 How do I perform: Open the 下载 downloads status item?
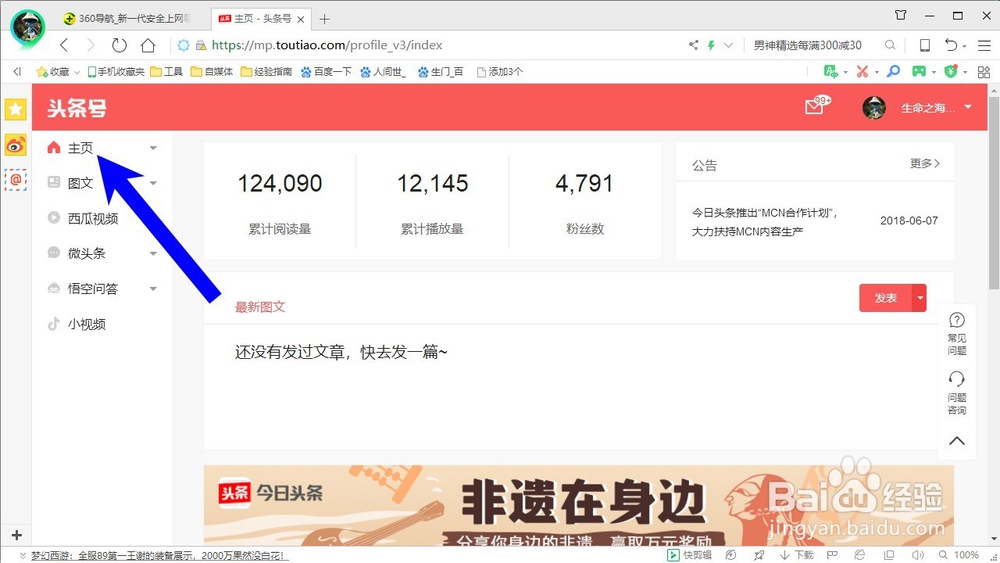pos(797,555)
